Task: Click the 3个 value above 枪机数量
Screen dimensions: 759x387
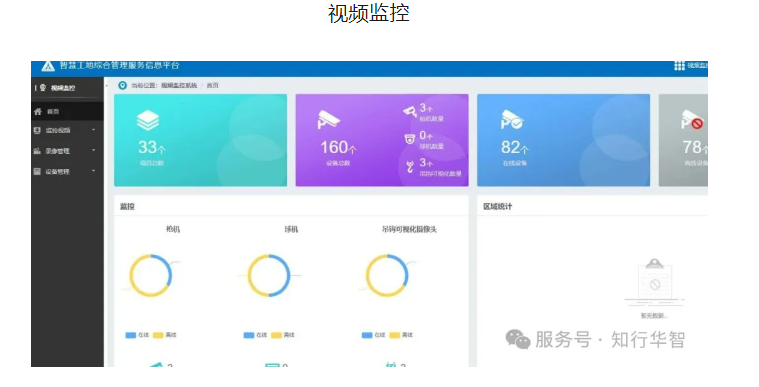Action: (426, 108)
